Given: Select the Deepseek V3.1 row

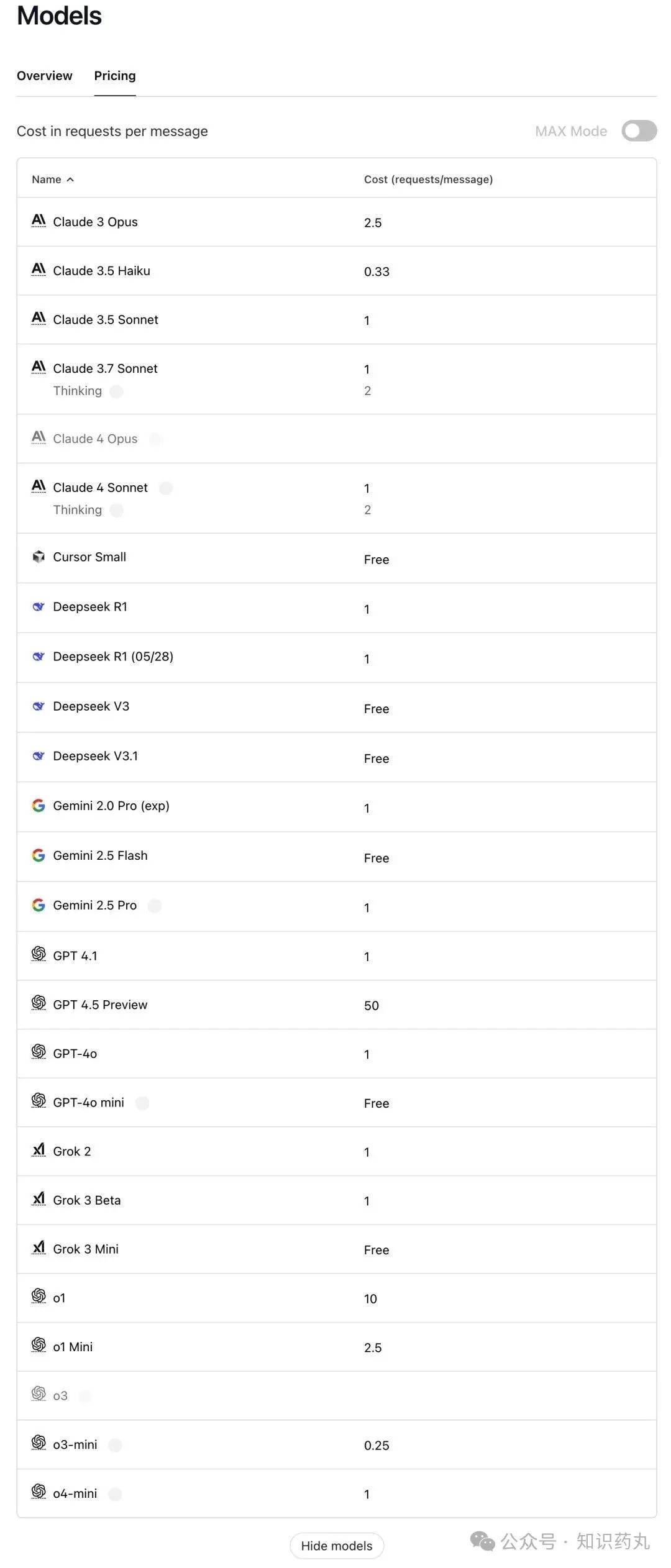Looking at the screenshot, I should (x=337, y=757).
